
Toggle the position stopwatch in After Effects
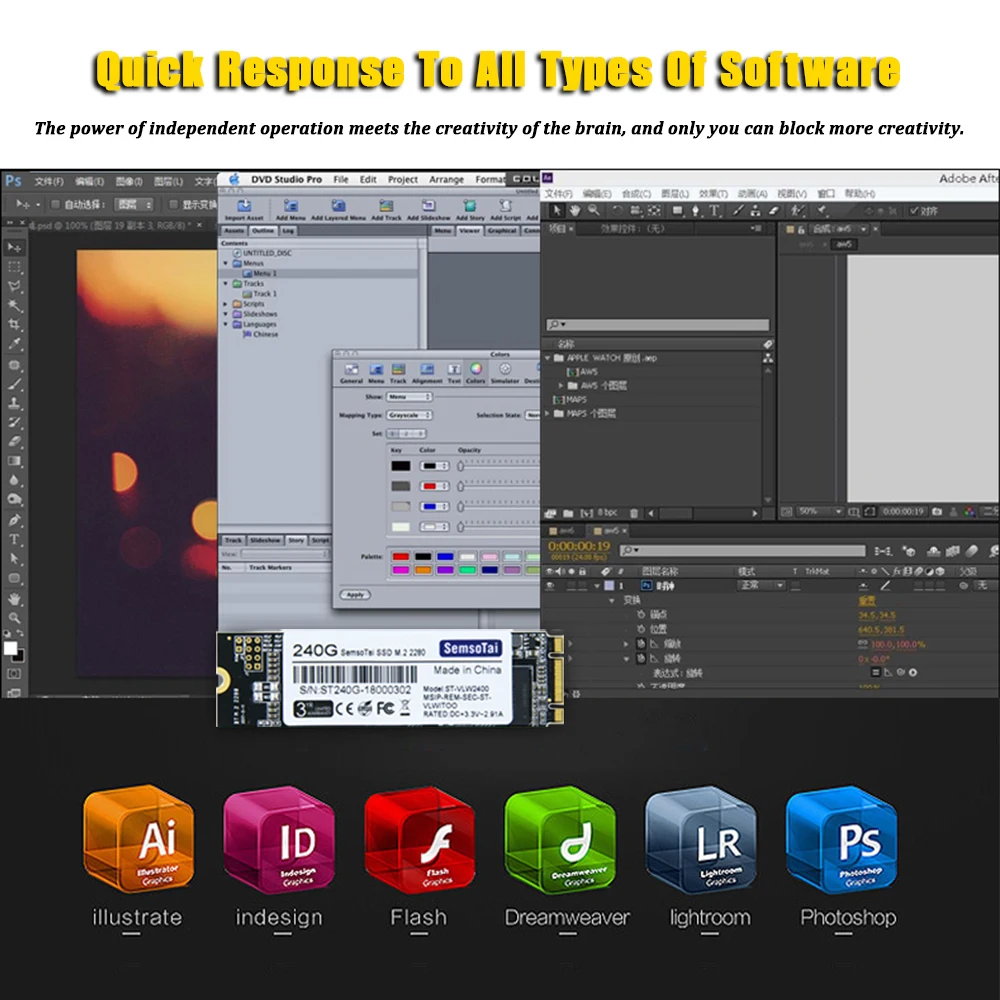click(641, 629)
